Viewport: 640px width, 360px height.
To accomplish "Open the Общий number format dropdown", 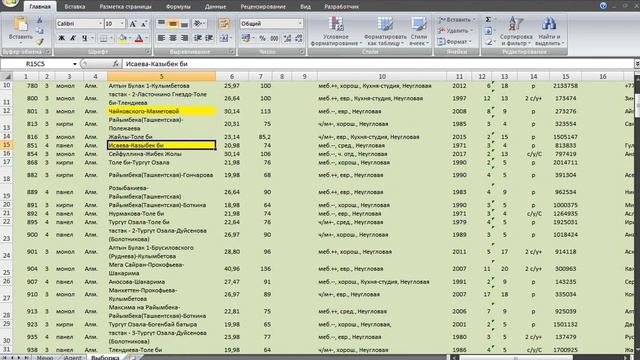I will (x=300, y=24).
